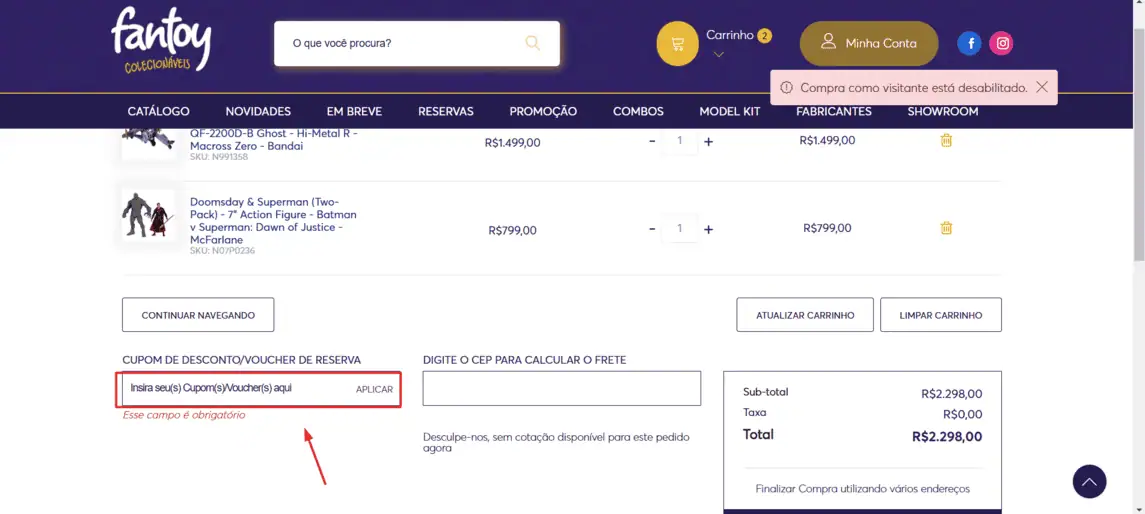This screenshot has width=1145, height=514.
Task: Open the Model Kit menu item
Action: click(x=729, y=112)
